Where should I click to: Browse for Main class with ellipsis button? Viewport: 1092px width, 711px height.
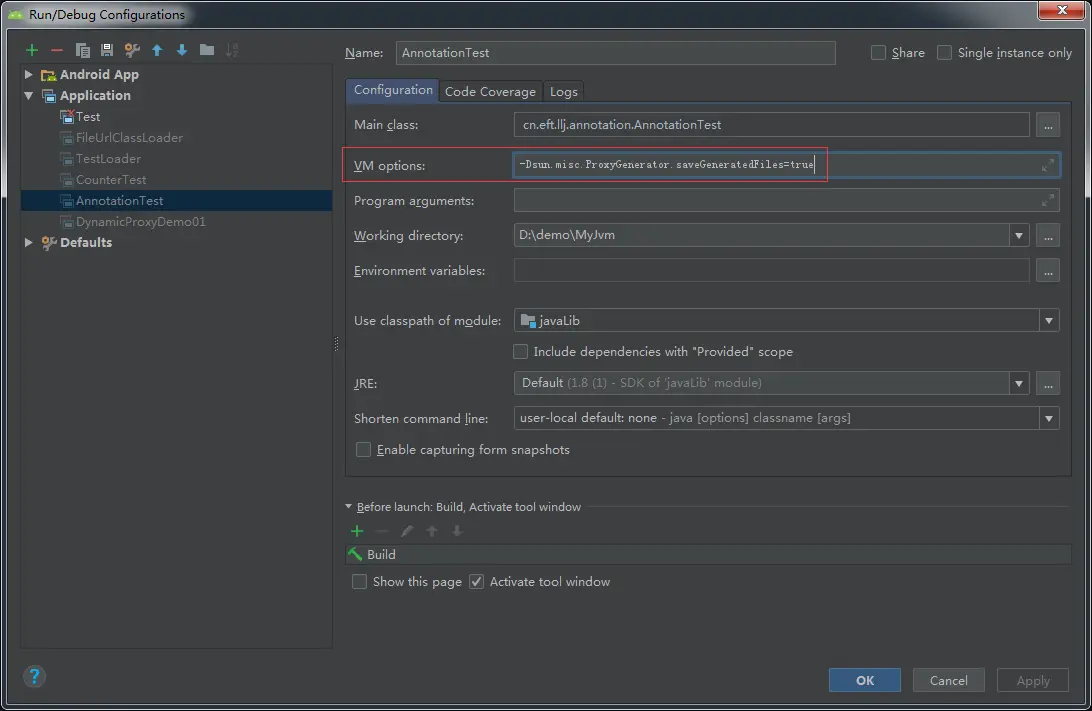[x=1047, y=125]
